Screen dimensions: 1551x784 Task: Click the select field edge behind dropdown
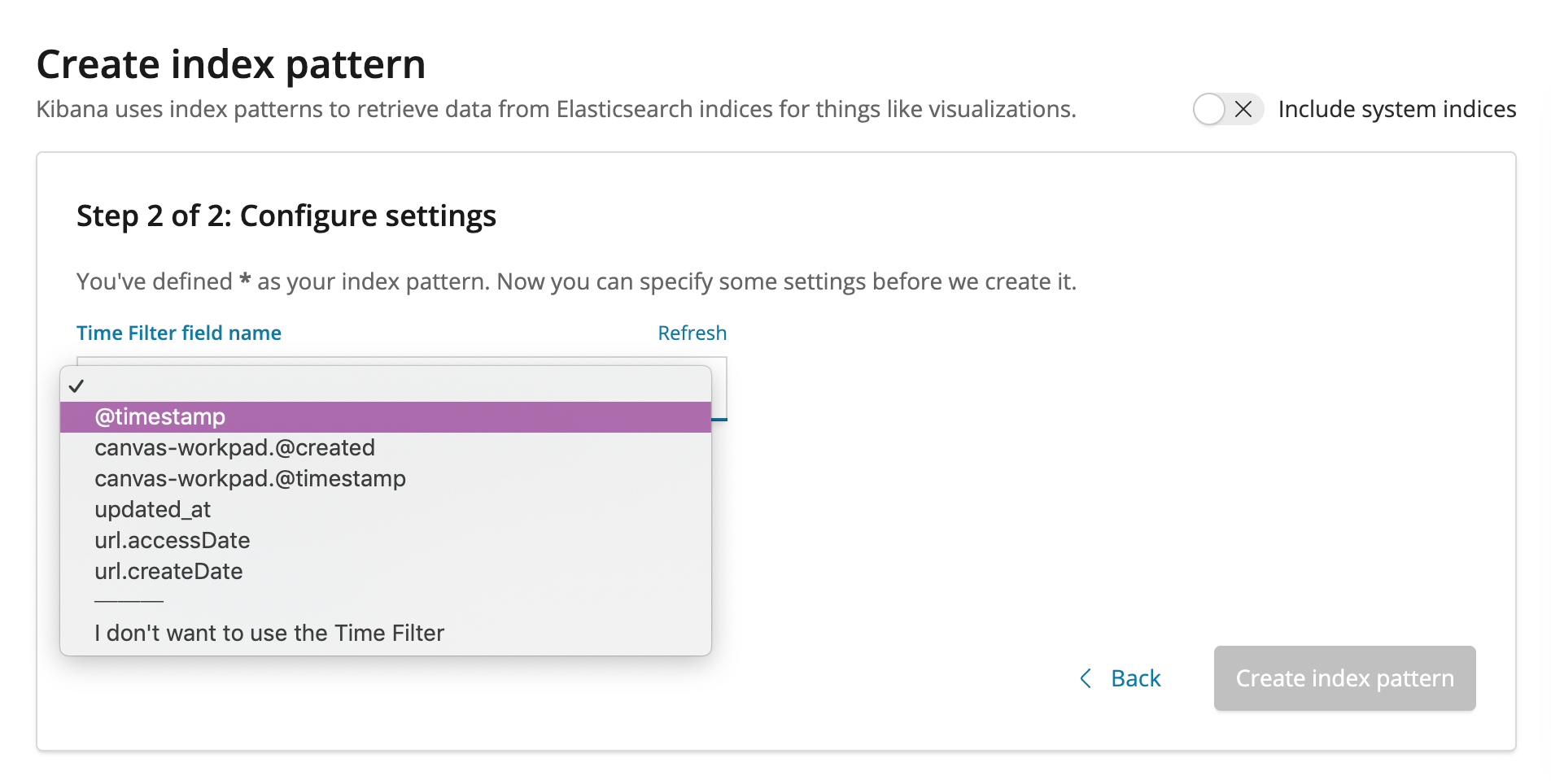[719, 389]
